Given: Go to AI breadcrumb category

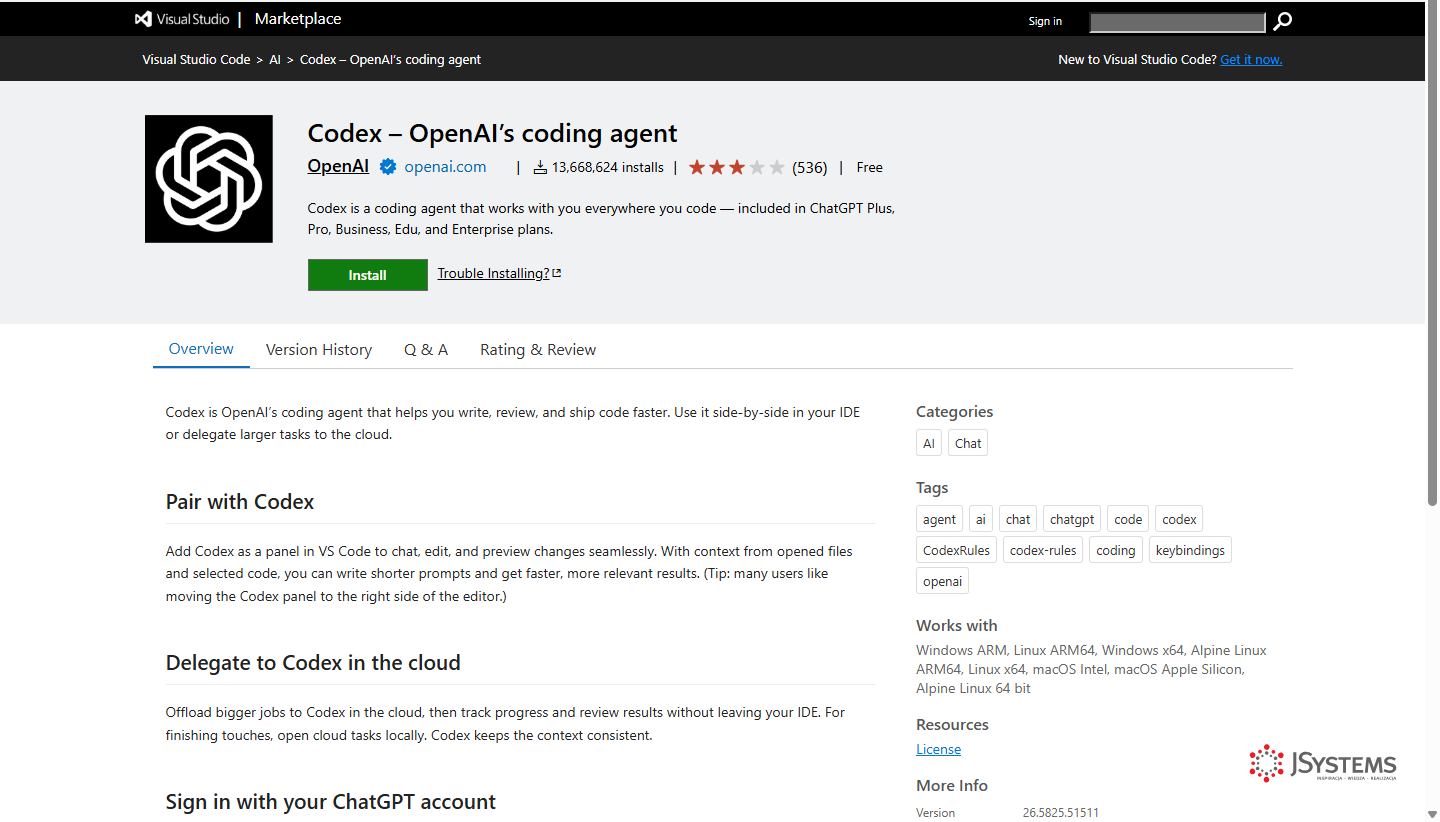Looking at the screenshot, I should (275, 59).
